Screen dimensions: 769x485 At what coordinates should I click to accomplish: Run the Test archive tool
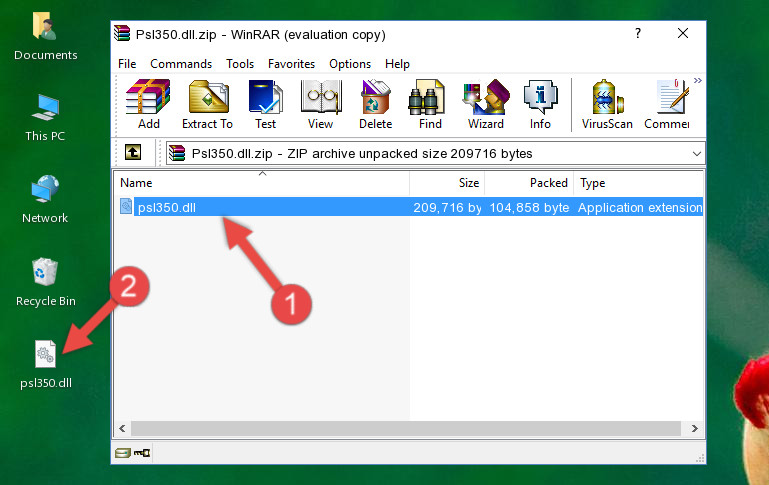coord(265,104)
